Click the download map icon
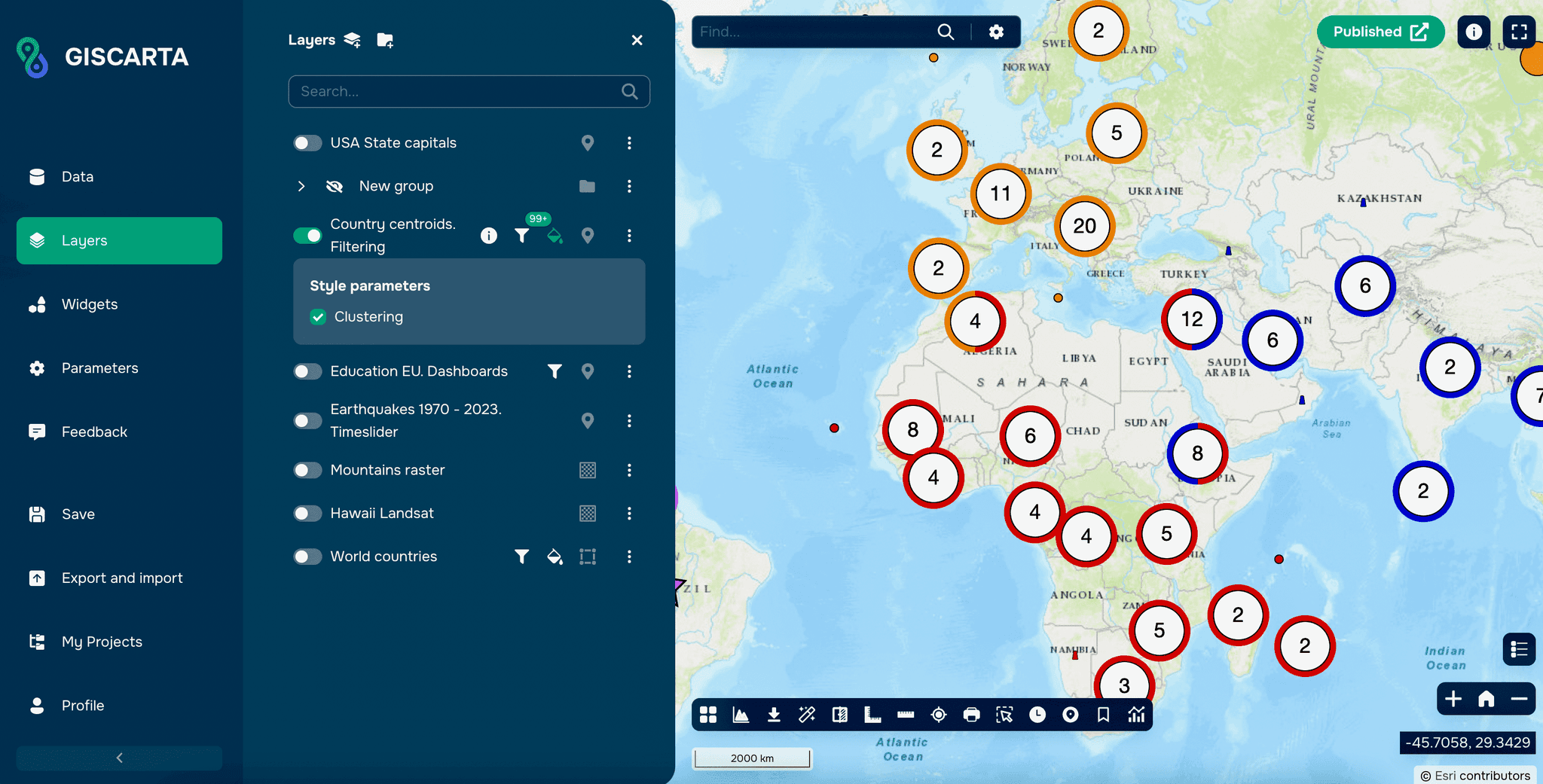The image size is (1543, 784). click(x=774, y=715)
